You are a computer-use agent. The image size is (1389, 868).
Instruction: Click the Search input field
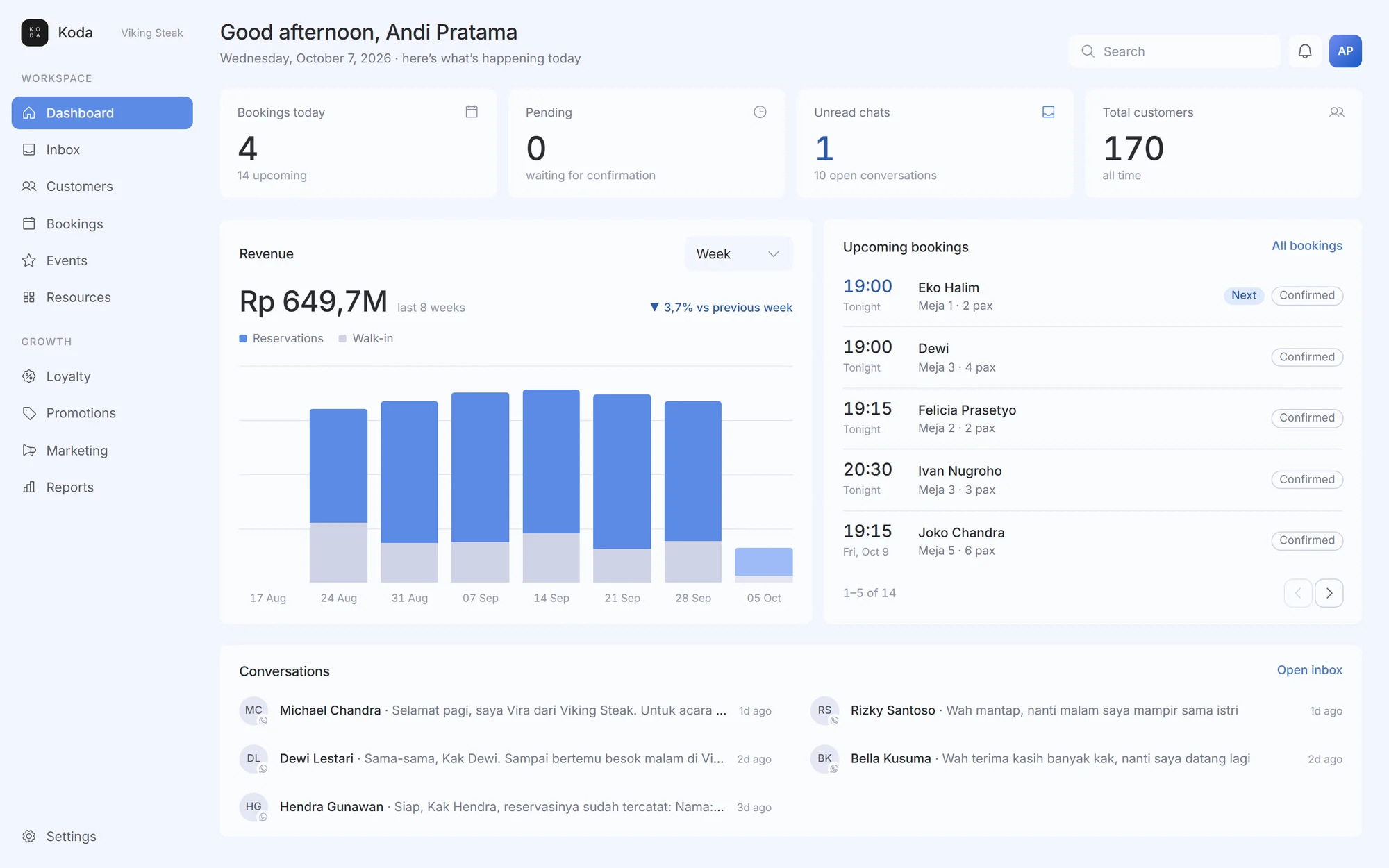pyautogui.click(x=1174, y=51)
